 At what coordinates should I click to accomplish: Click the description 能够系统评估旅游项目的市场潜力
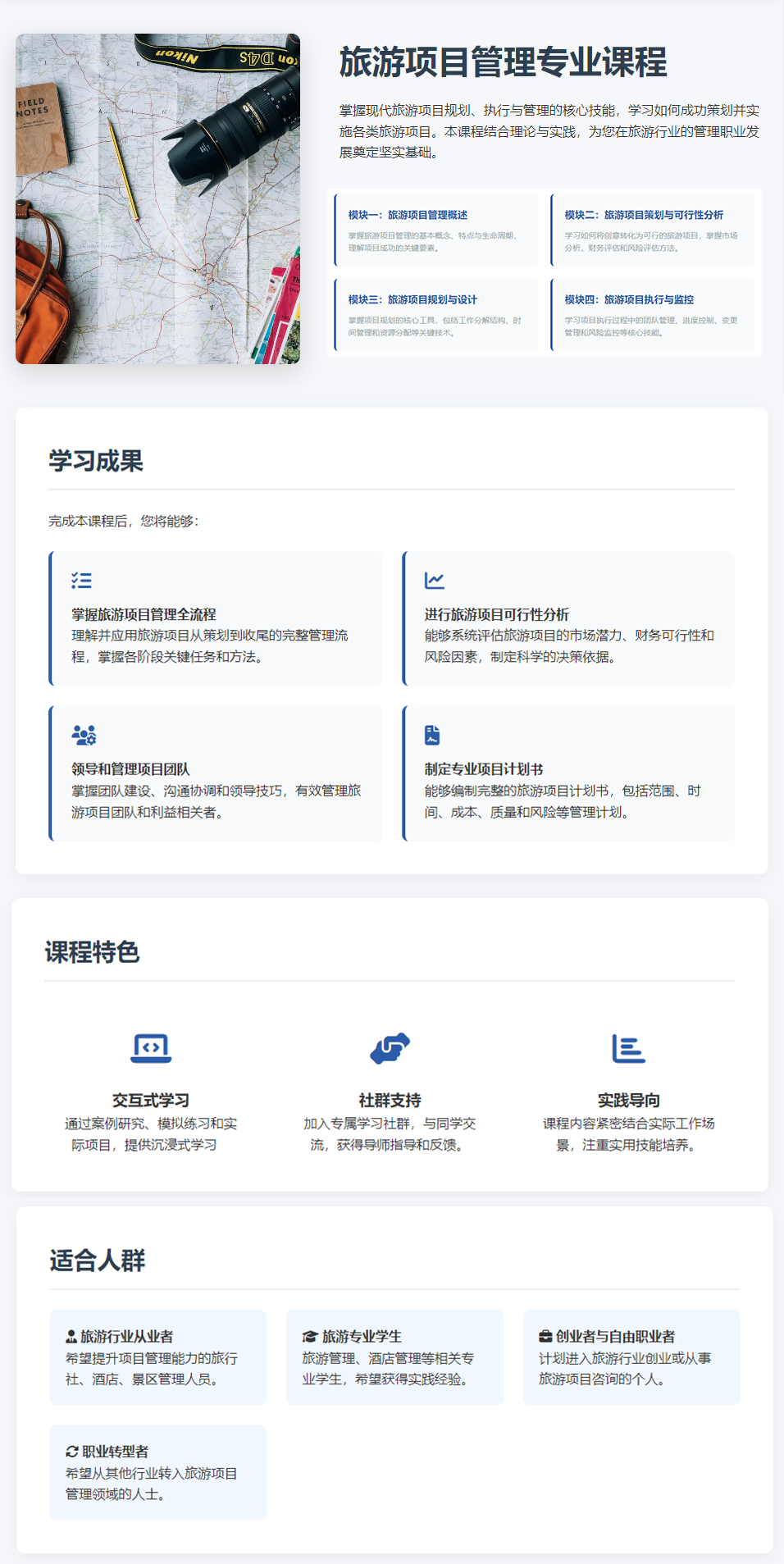point(569,646)
